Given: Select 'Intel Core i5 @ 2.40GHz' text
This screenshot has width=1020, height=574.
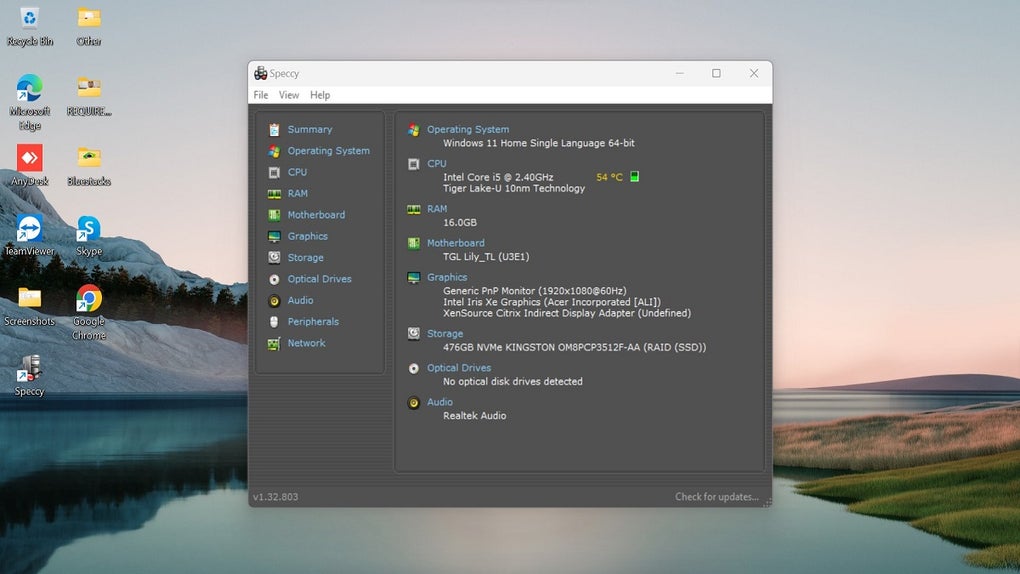Looking at the screenshot, I should pyautogui.click(x=498, y=177).
